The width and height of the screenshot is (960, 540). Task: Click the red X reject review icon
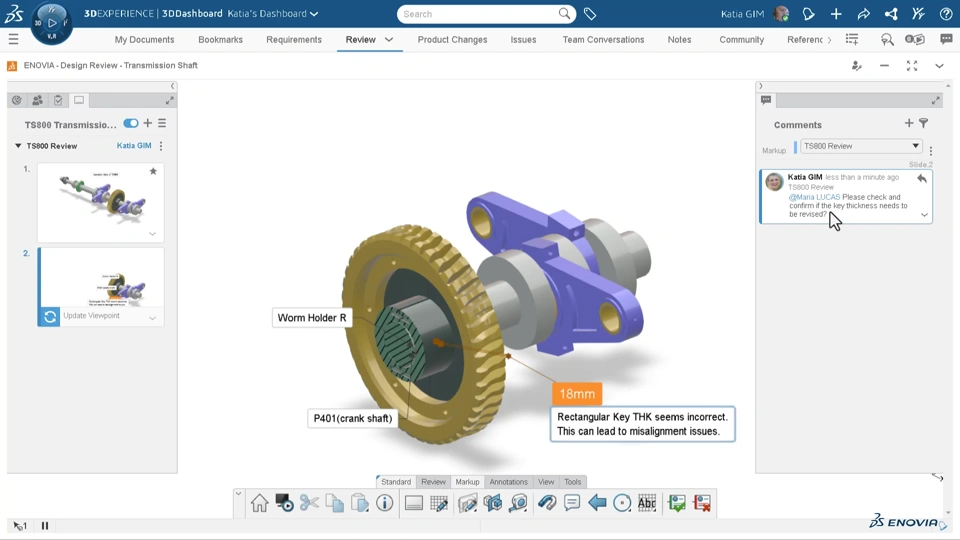[x=702, y=503]
